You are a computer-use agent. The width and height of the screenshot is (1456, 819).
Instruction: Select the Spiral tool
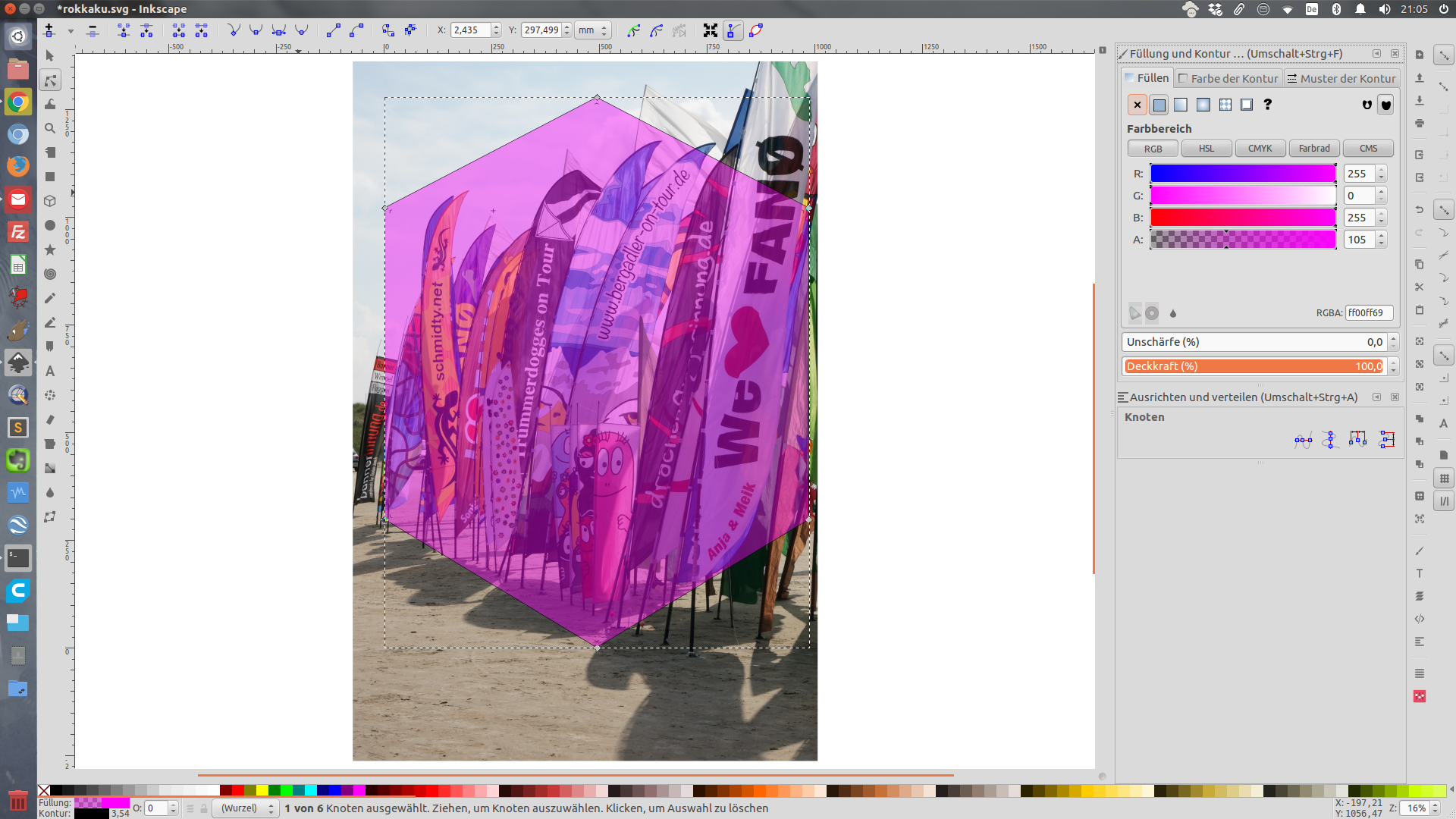[x=50, y=274]
